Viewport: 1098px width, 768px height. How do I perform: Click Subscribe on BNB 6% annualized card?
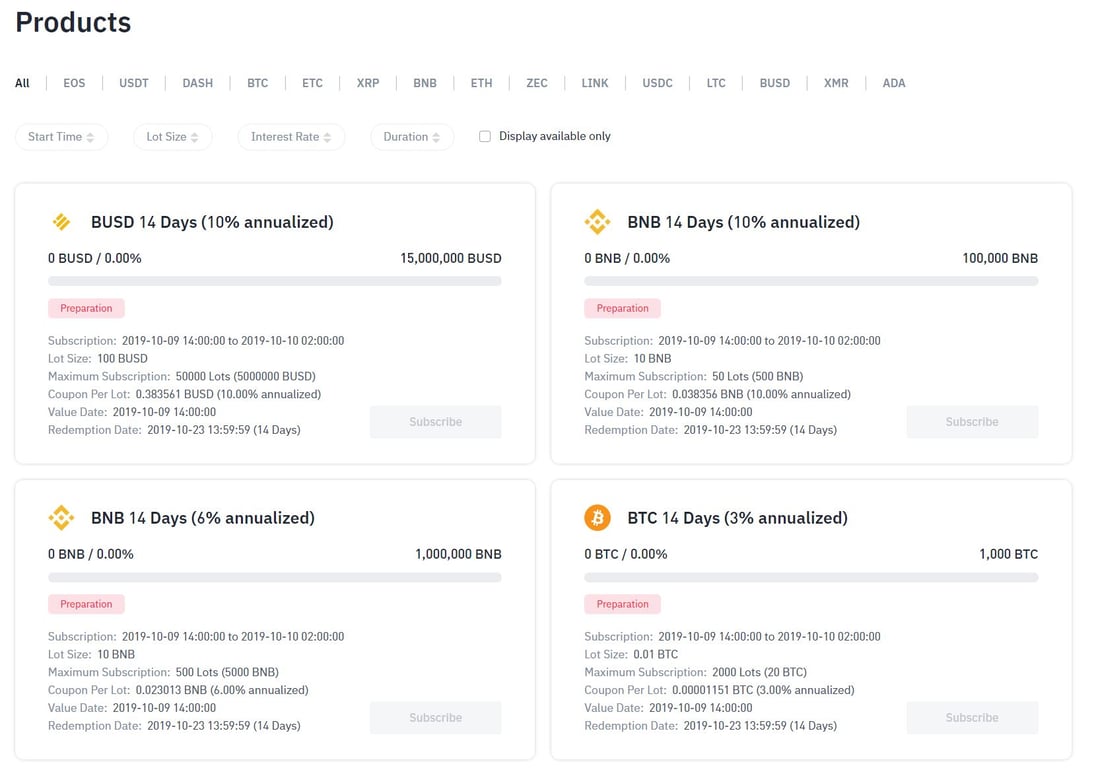pyautogui.click(x=435, y=718)
